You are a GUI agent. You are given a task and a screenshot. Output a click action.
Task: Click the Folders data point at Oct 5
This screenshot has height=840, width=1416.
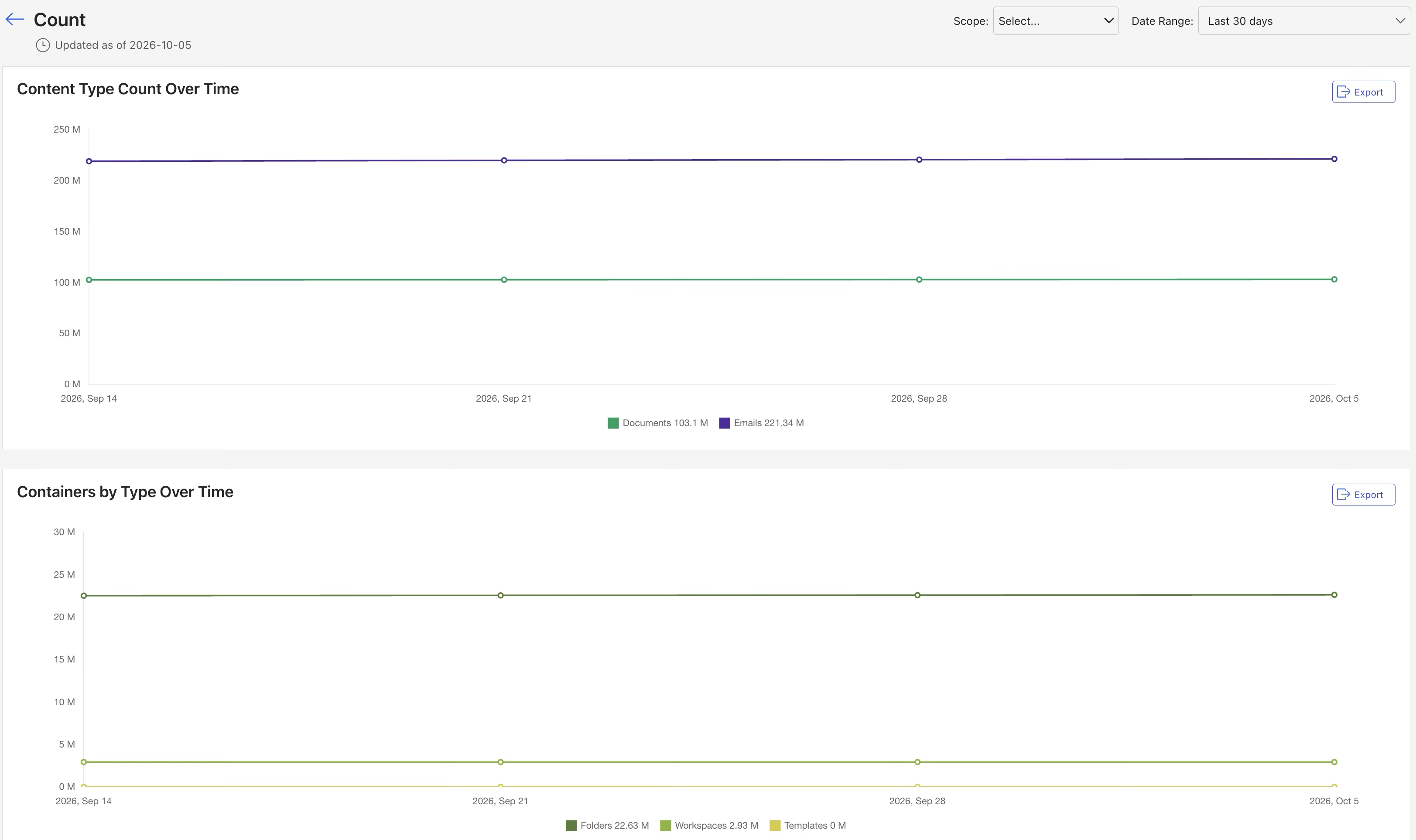[x=1334, y=595]
